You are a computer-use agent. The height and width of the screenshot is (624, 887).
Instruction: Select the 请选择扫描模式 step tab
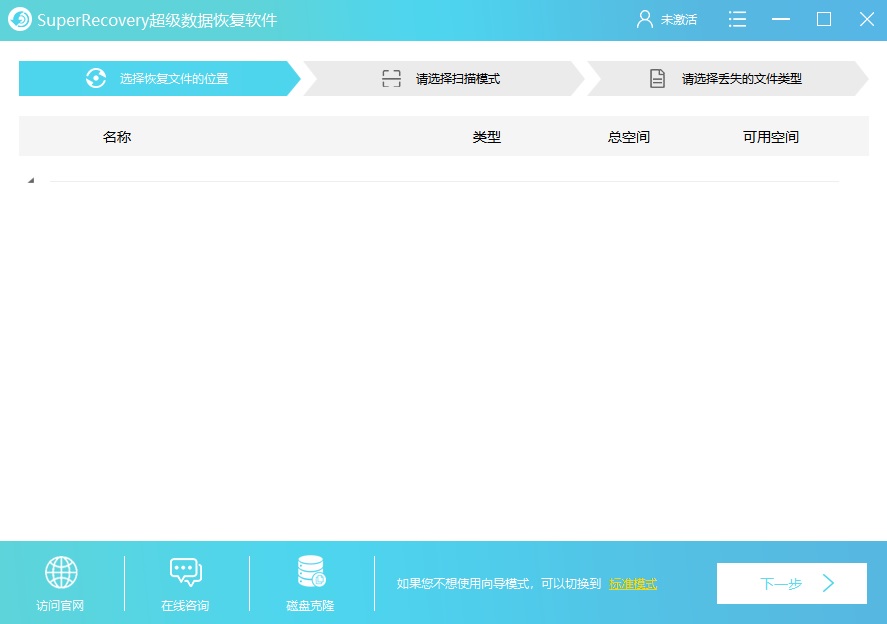click(x=444, y=79)
